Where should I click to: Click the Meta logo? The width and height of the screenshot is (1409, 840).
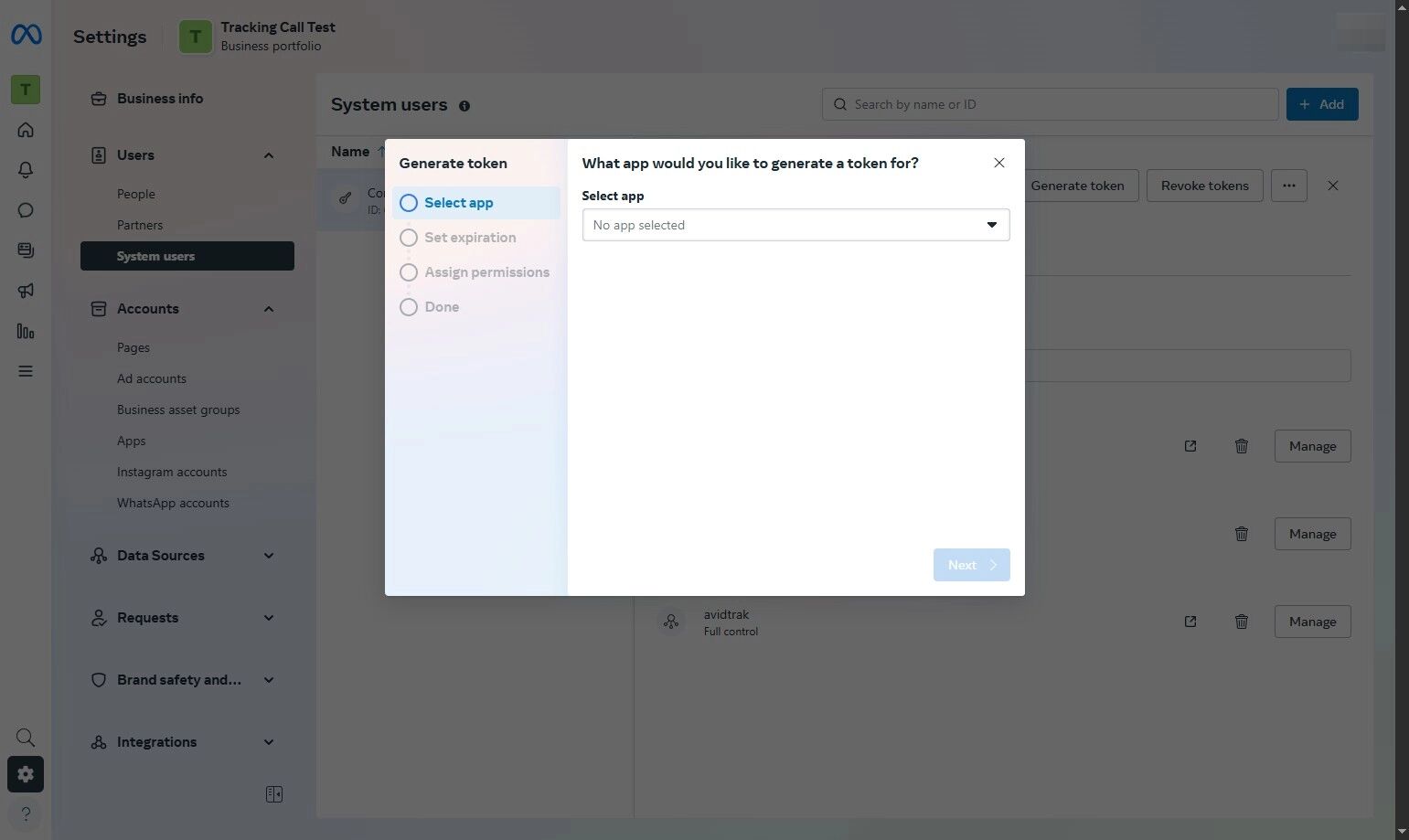26,35
